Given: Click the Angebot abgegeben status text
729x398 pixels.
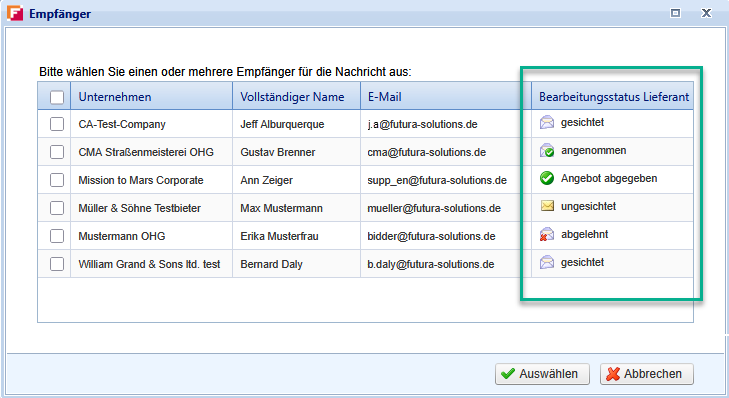Looking at the screenshot, I should 609,178.
